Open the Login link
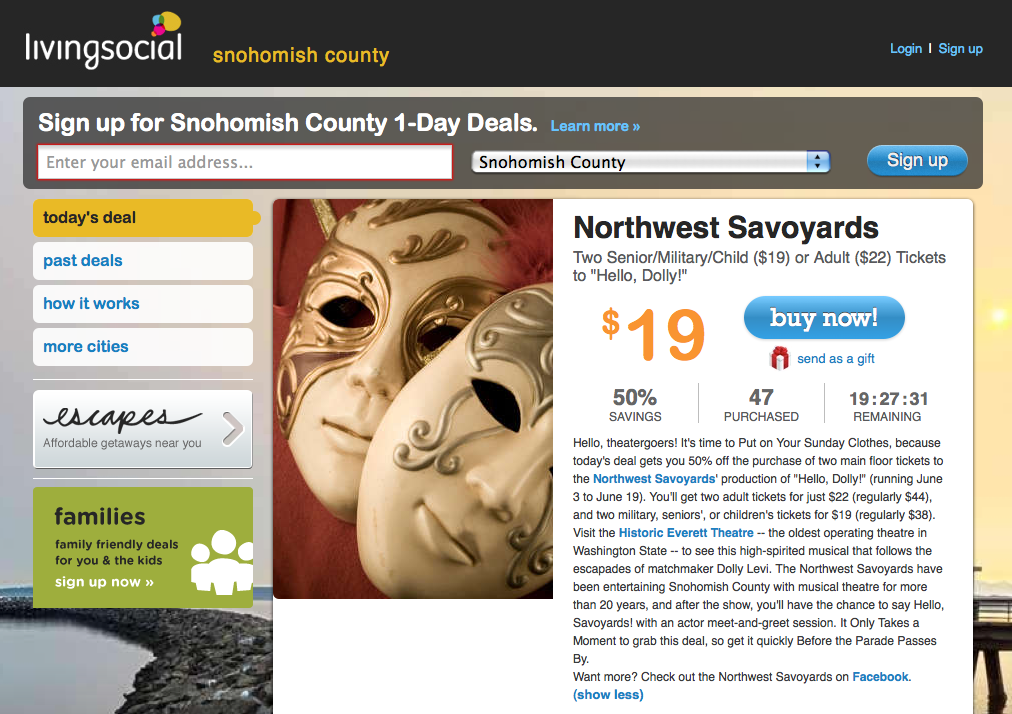 pyautogui.click(x=906, y=48)
